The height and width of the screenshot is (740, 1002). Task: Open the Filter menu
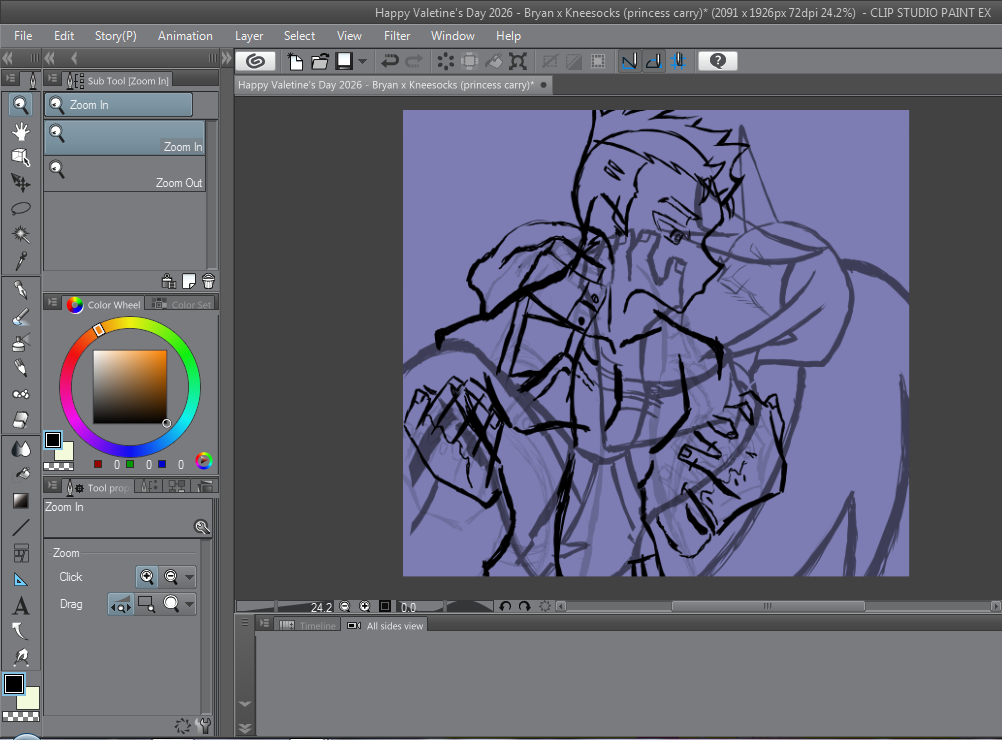tap(397, 36)
